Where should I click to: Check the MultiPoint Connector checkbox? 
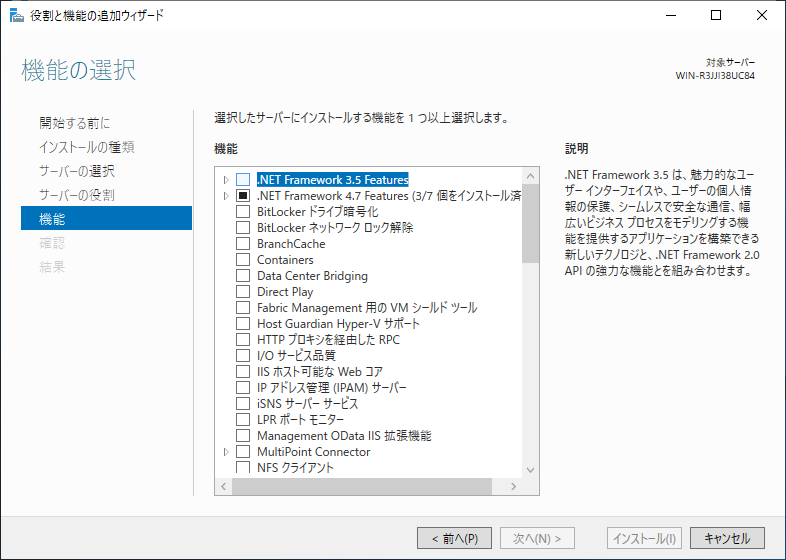243,452
